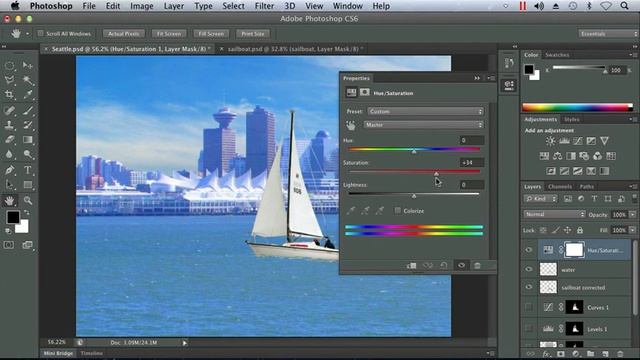
Task: Toggle layer visibility in Properties panel
Action: click(x=461, y=266)
